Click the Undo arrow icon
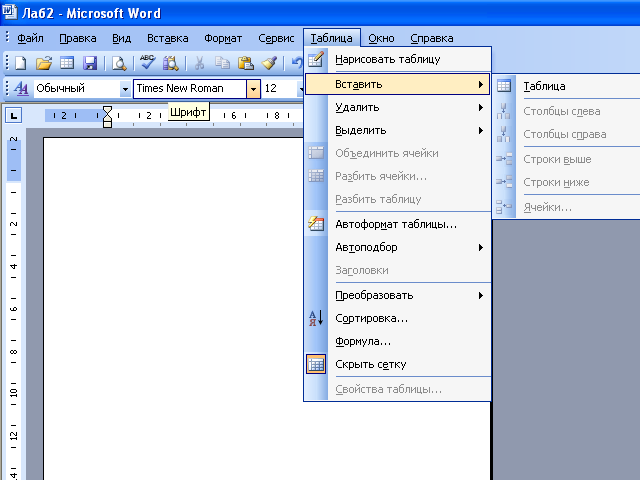The image size is (640, 480). pyautogui.click(x=297, y=63)
